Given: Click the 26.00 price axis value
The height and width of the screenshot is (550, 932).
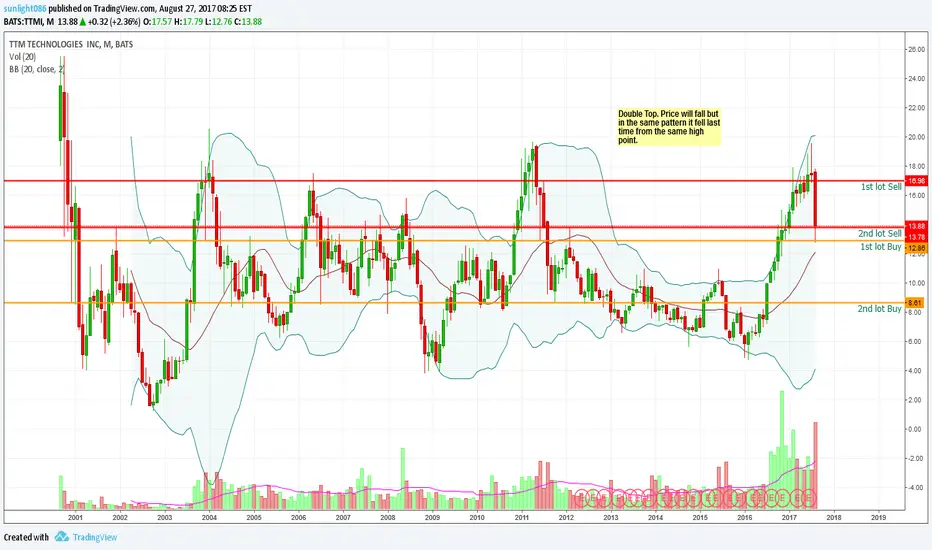Looking at the screenshot, I should click(916, 50).
